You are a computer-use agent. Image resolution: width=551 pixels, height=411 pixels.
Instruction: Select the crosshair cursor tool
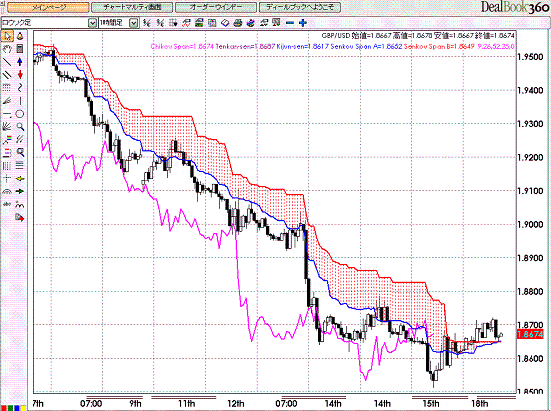tap(7, 178)
